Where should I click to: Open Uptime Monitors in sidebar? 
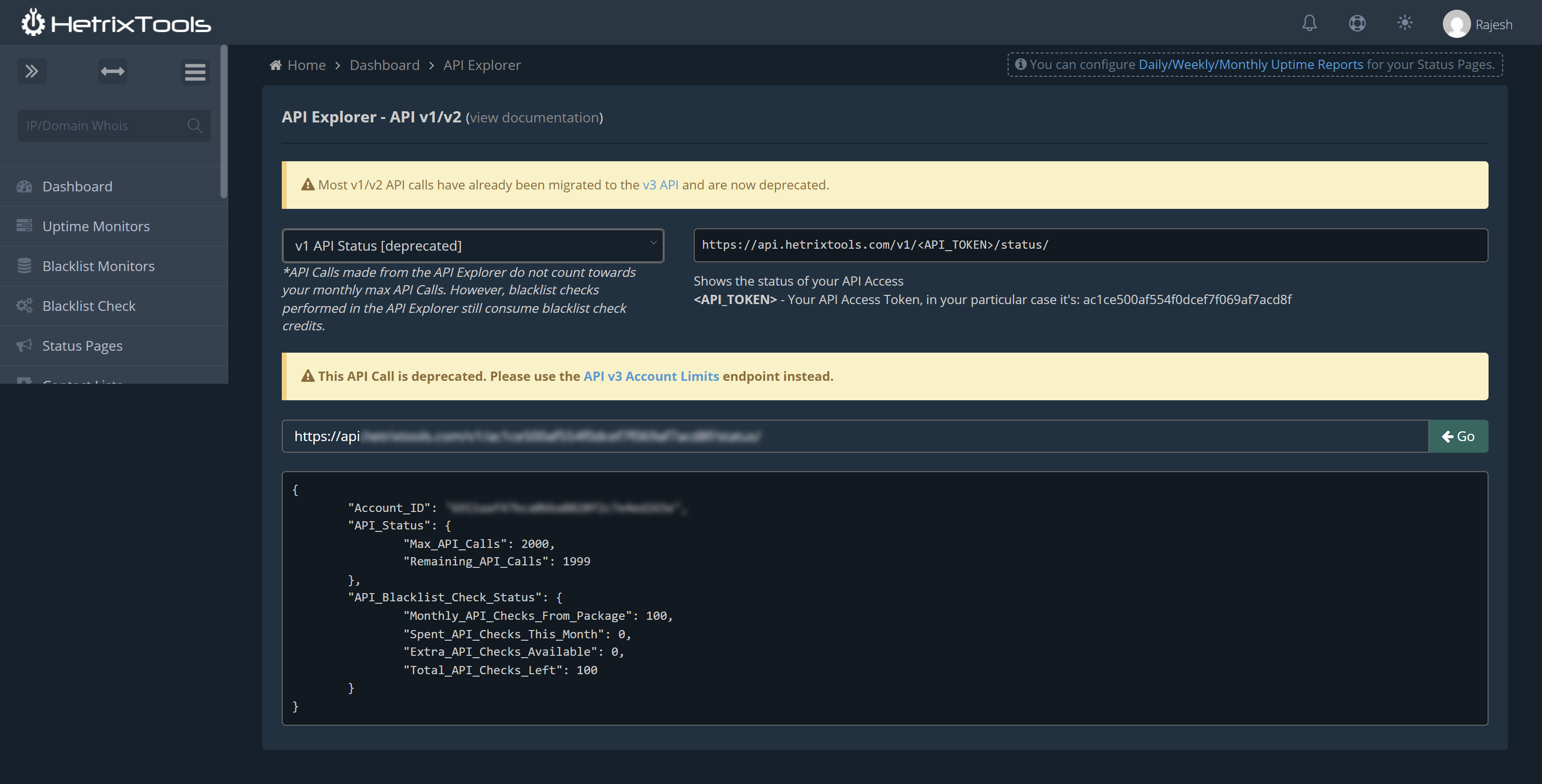click(x=114, y=226)
